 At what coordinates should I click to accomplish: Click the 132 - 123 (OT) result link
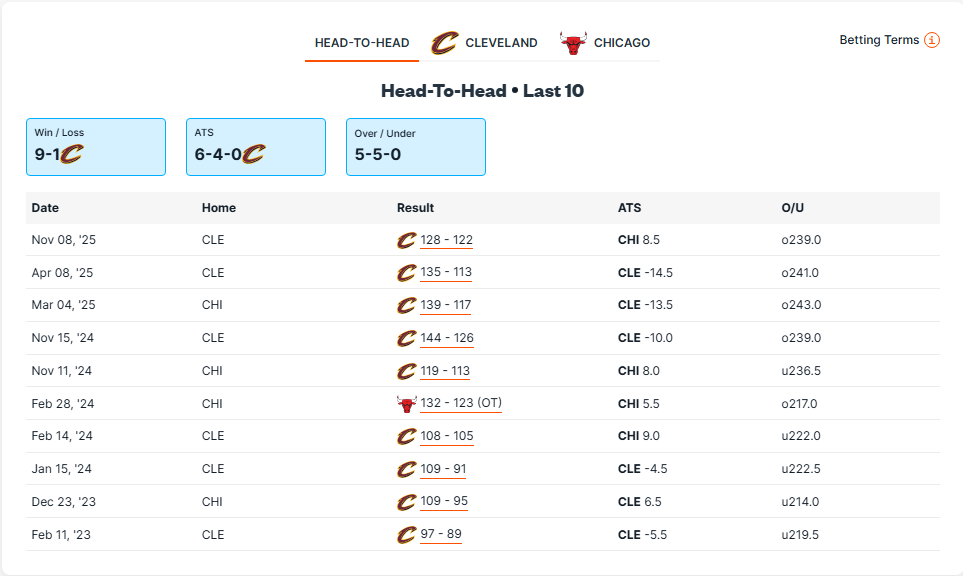pyautogui.click(x=461, y=404)
